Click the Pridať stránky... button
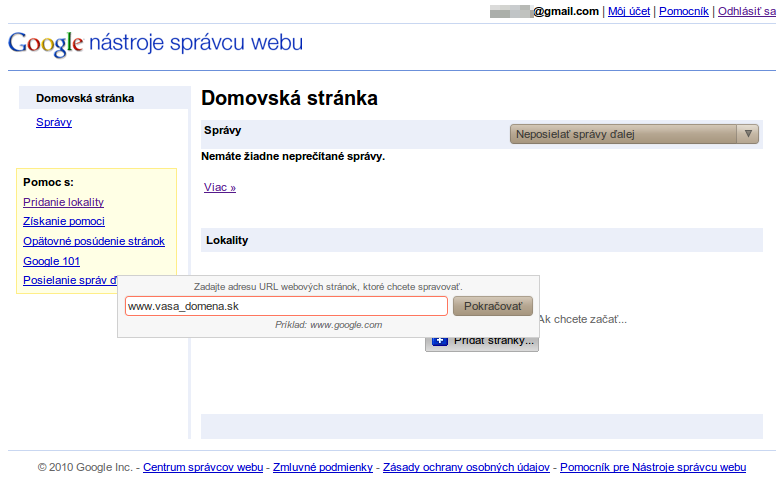This screenshot has width=784, height=477. (482, 343)
